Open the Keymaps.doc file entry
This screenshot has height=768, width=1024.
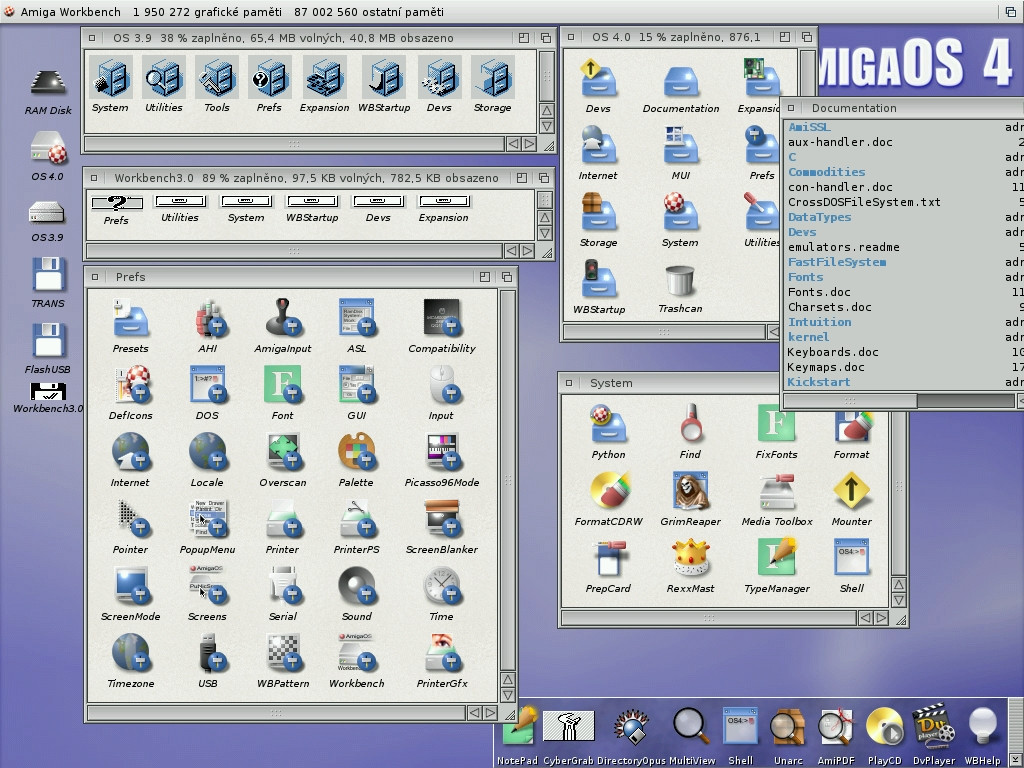[x=826, y=367]
